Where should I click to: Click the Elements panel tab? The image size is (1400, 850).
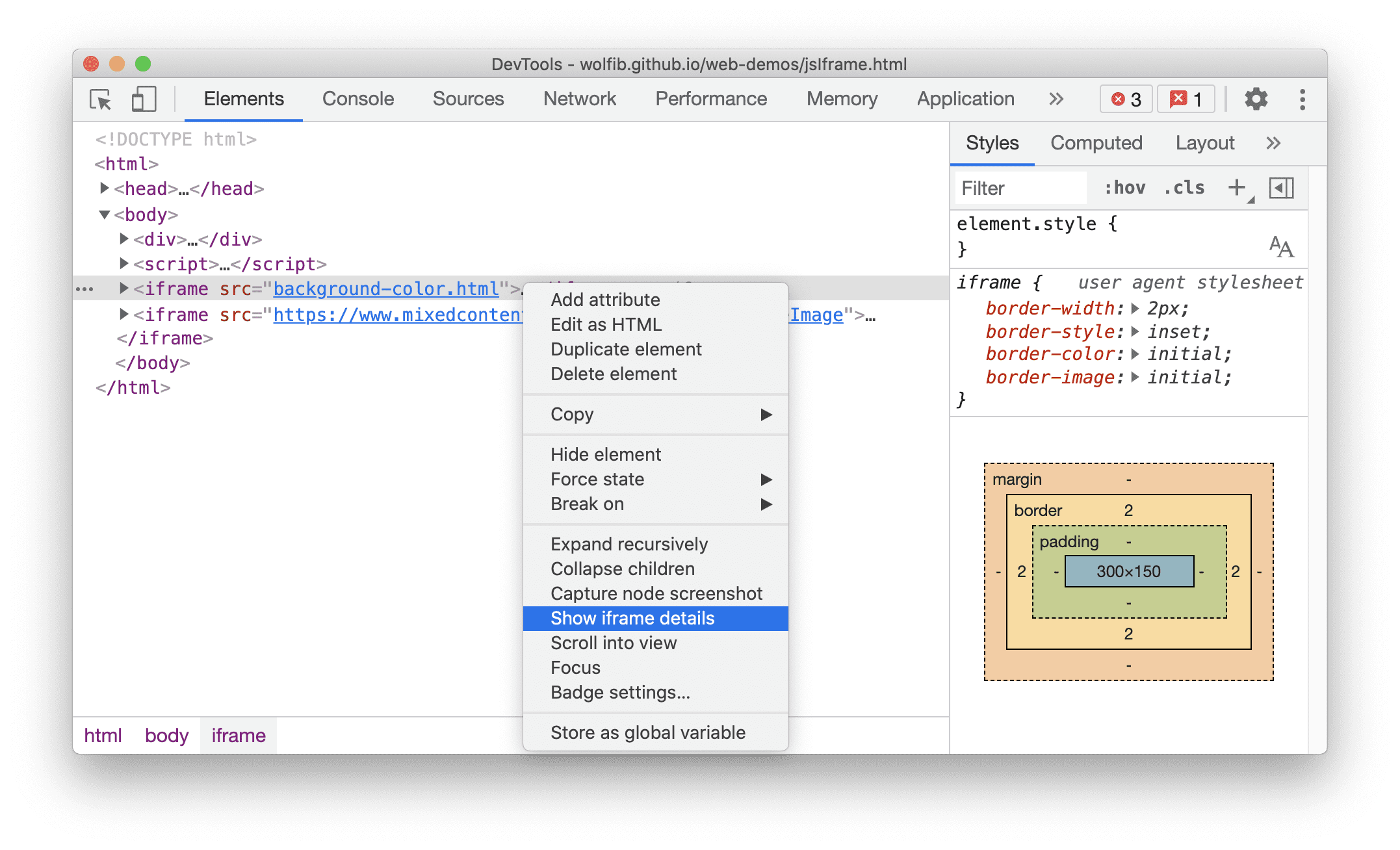point(244,98)
